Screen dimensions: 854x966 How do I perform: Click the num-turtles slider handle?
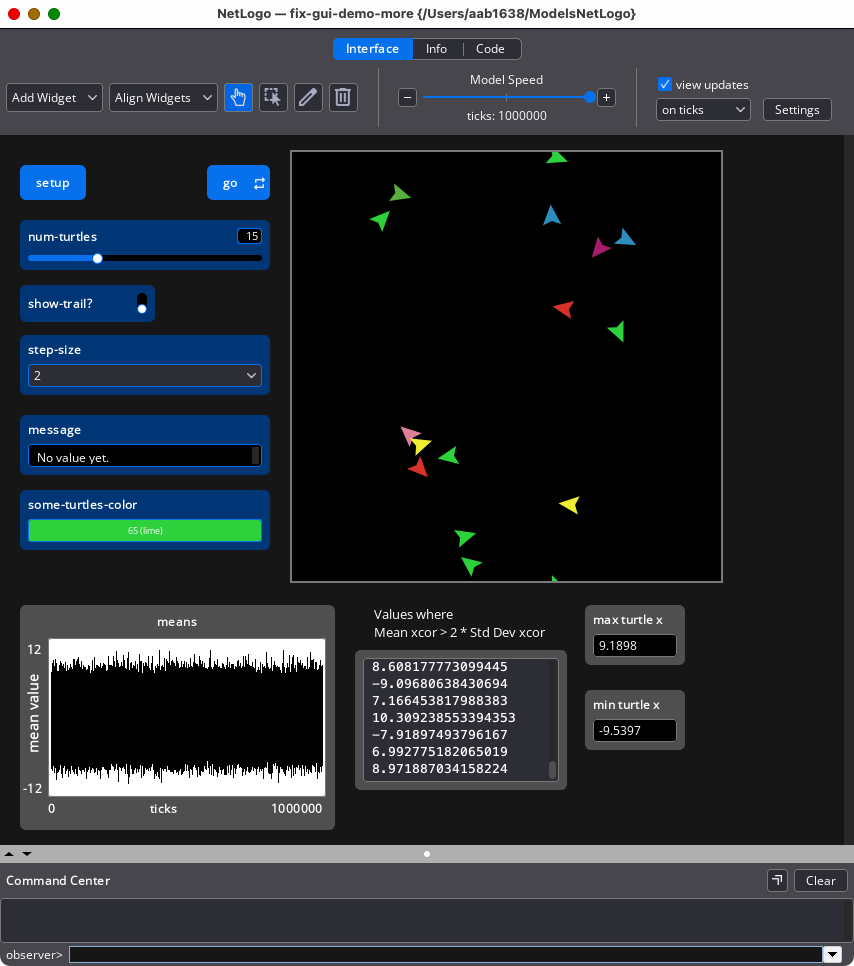point(97,258)
